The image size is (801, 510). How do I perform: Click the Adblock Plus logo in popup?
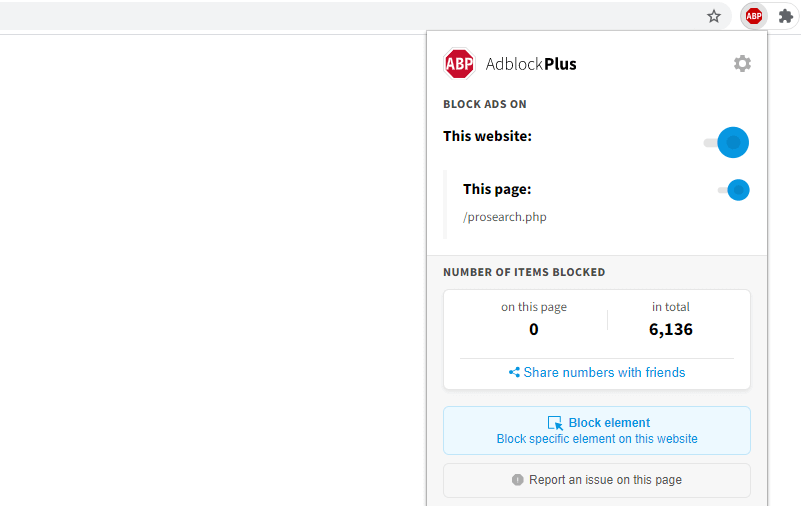click(x=459, y=64)
